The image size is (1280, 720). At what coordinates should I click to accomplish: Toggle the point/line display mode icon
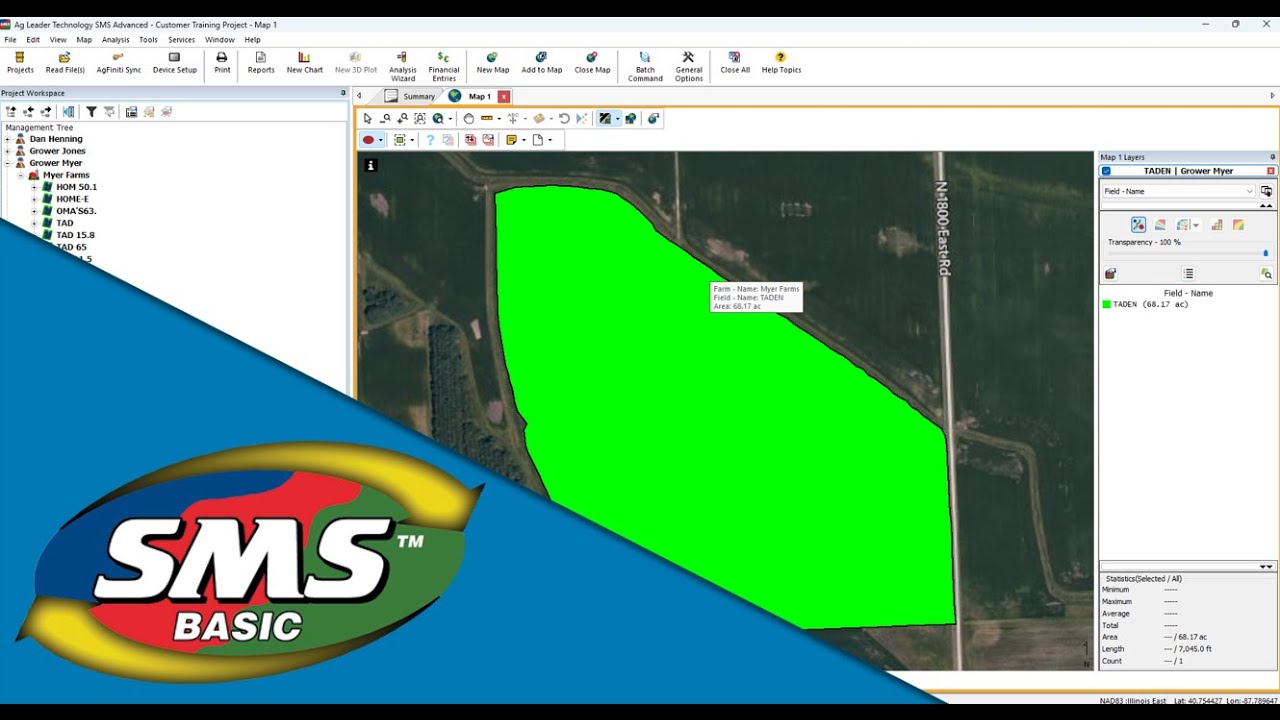(1138, 225)
